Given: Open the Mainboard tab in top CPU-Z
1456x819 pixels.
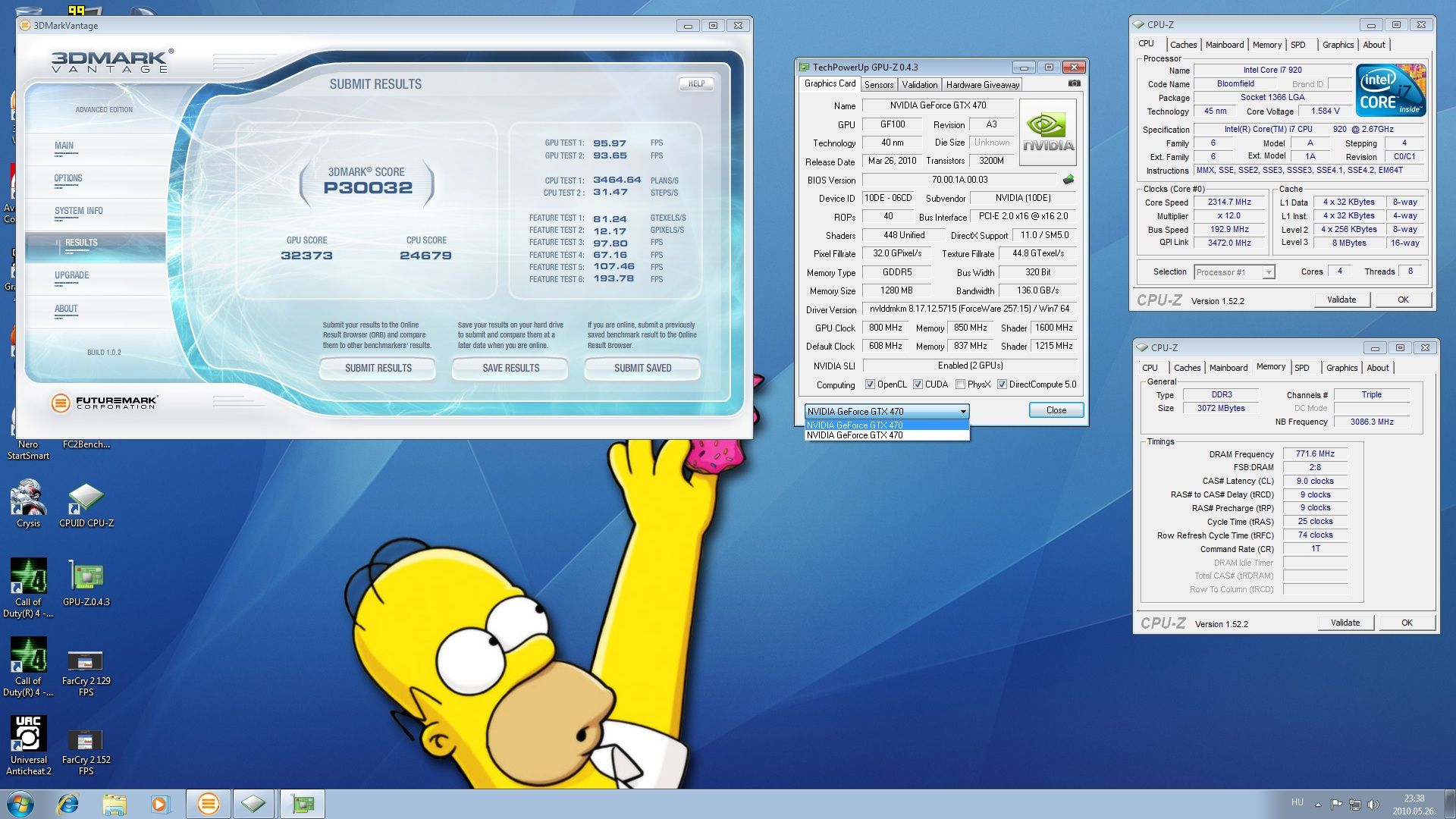Looking at the screenshot, I should (1224, 45).
